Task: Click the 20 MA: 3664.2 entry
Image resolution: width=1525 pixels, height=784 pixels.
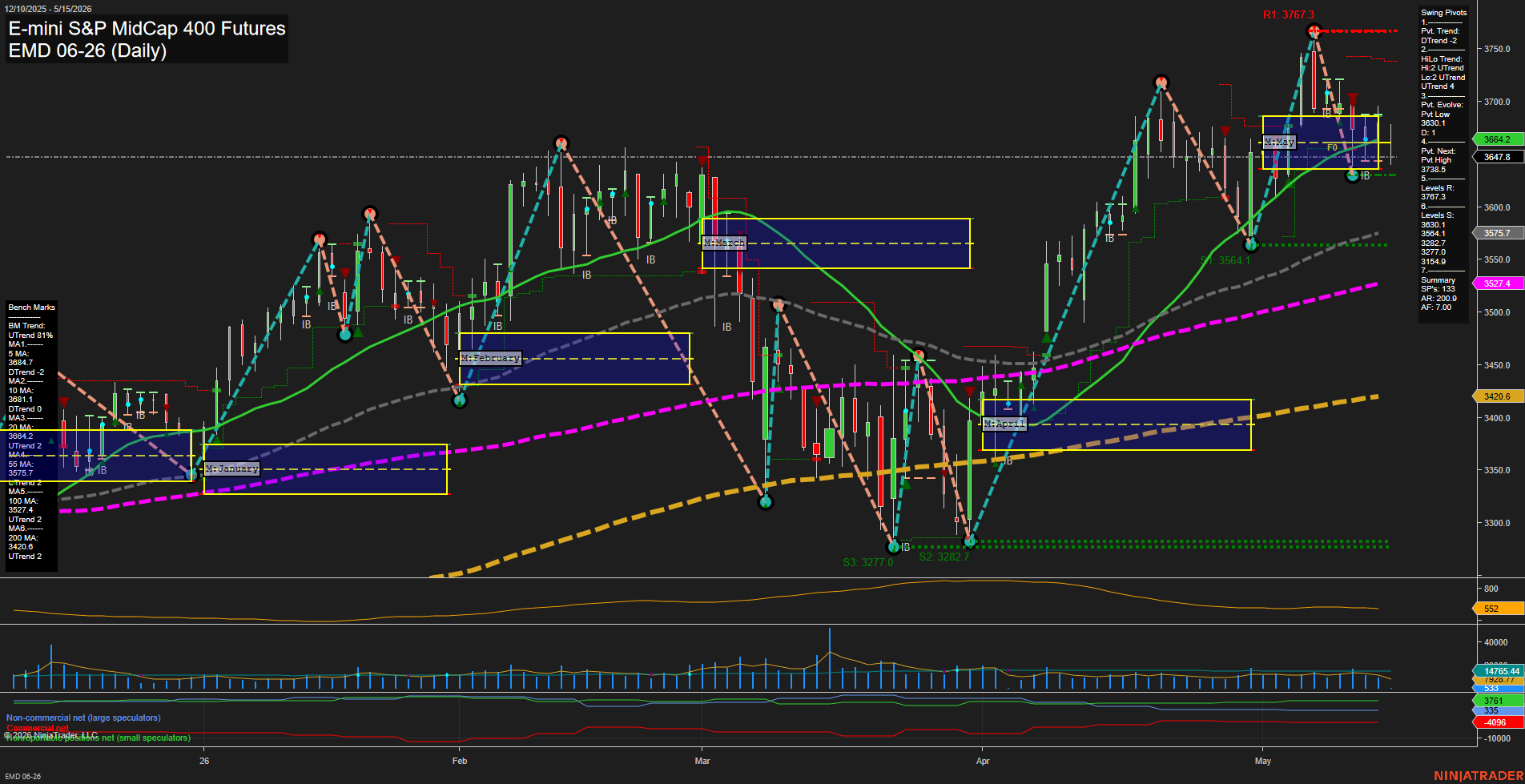Action: 21,432
